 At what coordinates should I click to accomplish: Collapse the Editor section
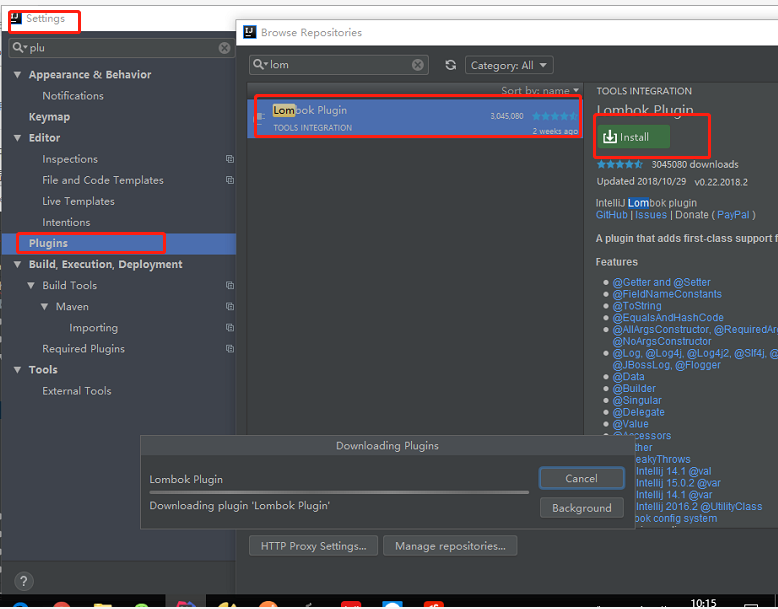18,138
